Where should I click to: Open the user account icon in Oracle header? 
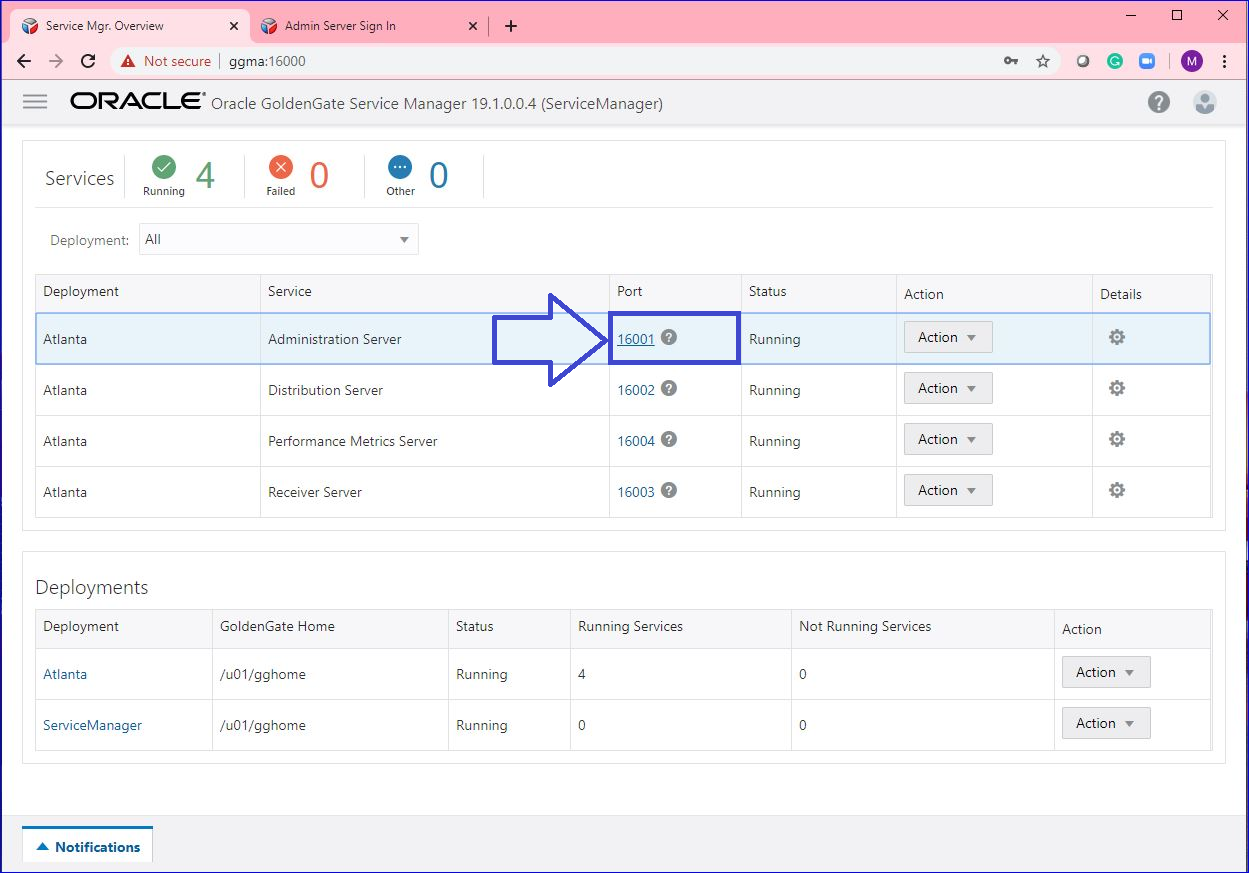click(1205, 102)
